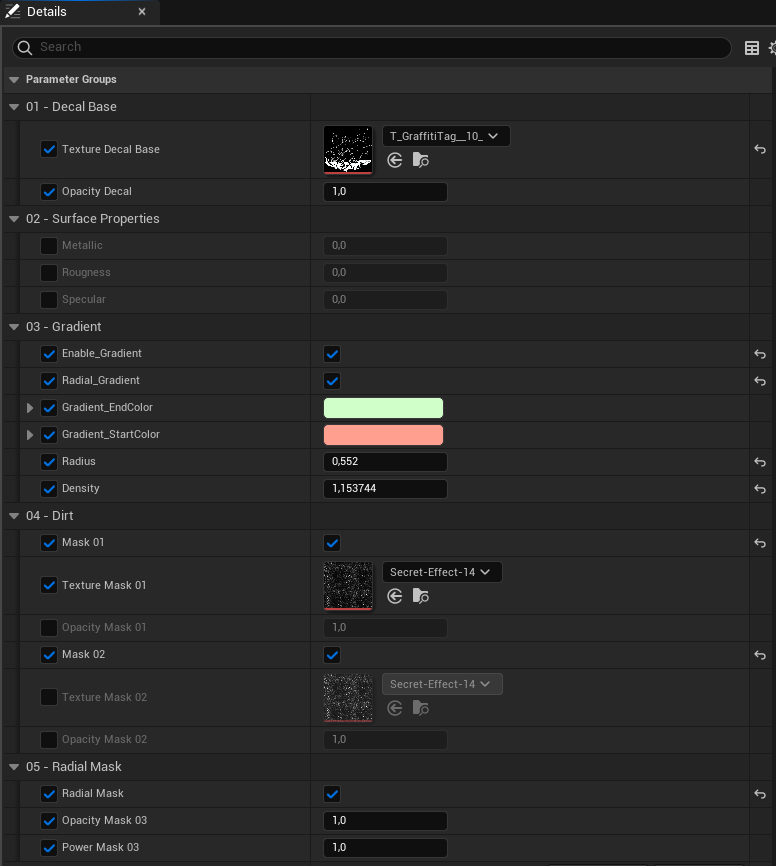The height and width of the screenshot is (866, 776).
Task: Edit the Opacity Mask 03 value
Action: (386, 821)
